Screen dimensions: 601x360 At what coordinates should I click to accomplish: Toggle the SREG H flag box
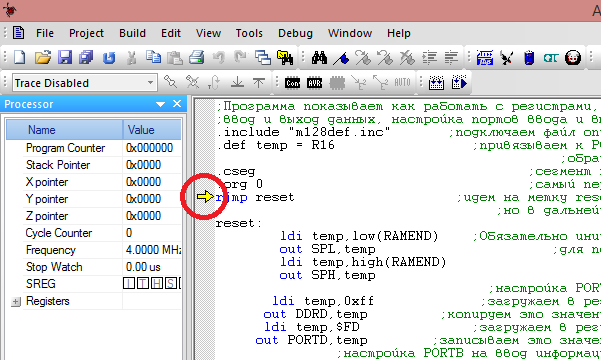click(x=156, y=284)
